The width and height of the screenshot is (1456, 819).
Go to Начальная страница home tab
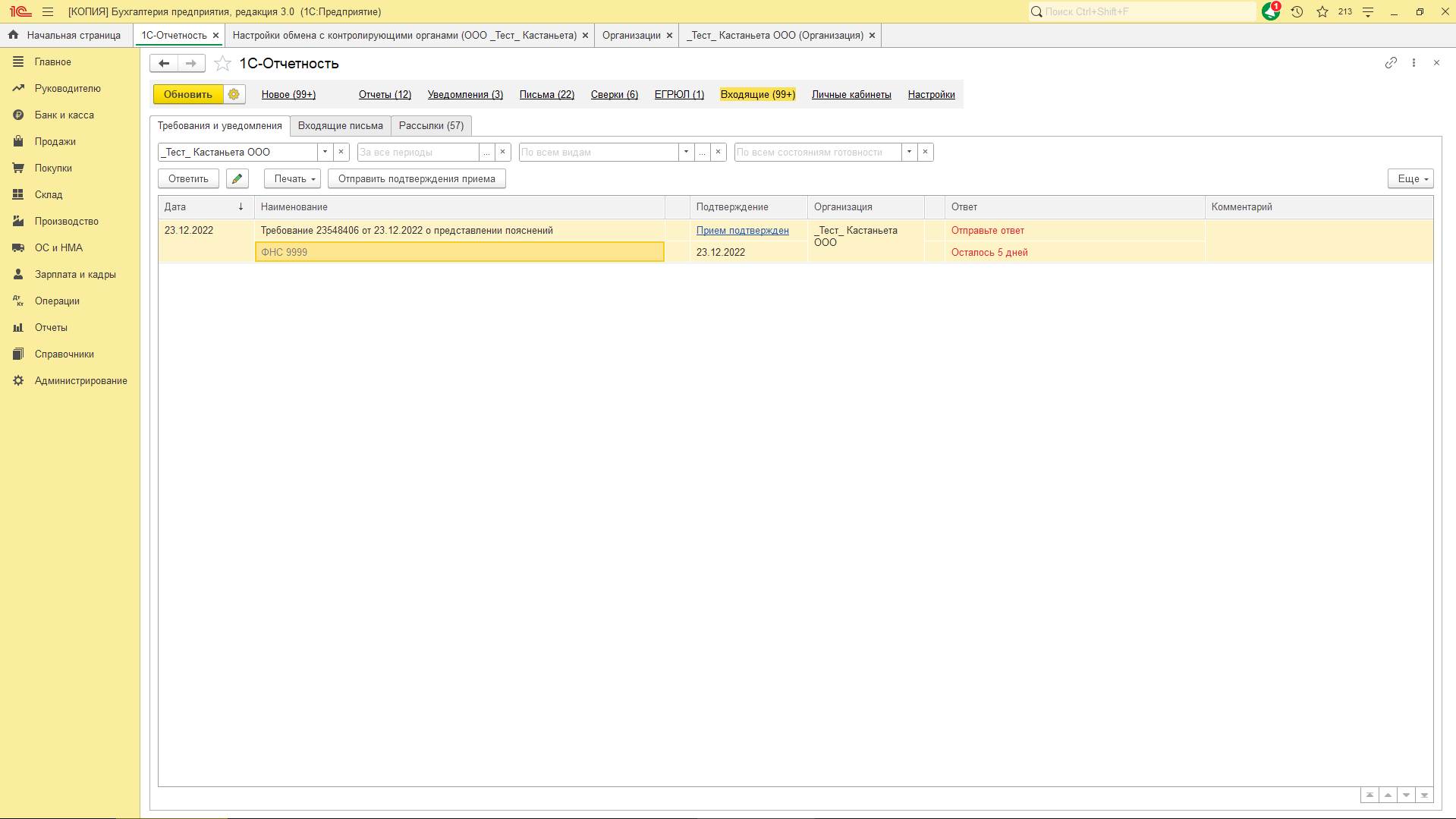pyautogui.click(x=65, y=35)
